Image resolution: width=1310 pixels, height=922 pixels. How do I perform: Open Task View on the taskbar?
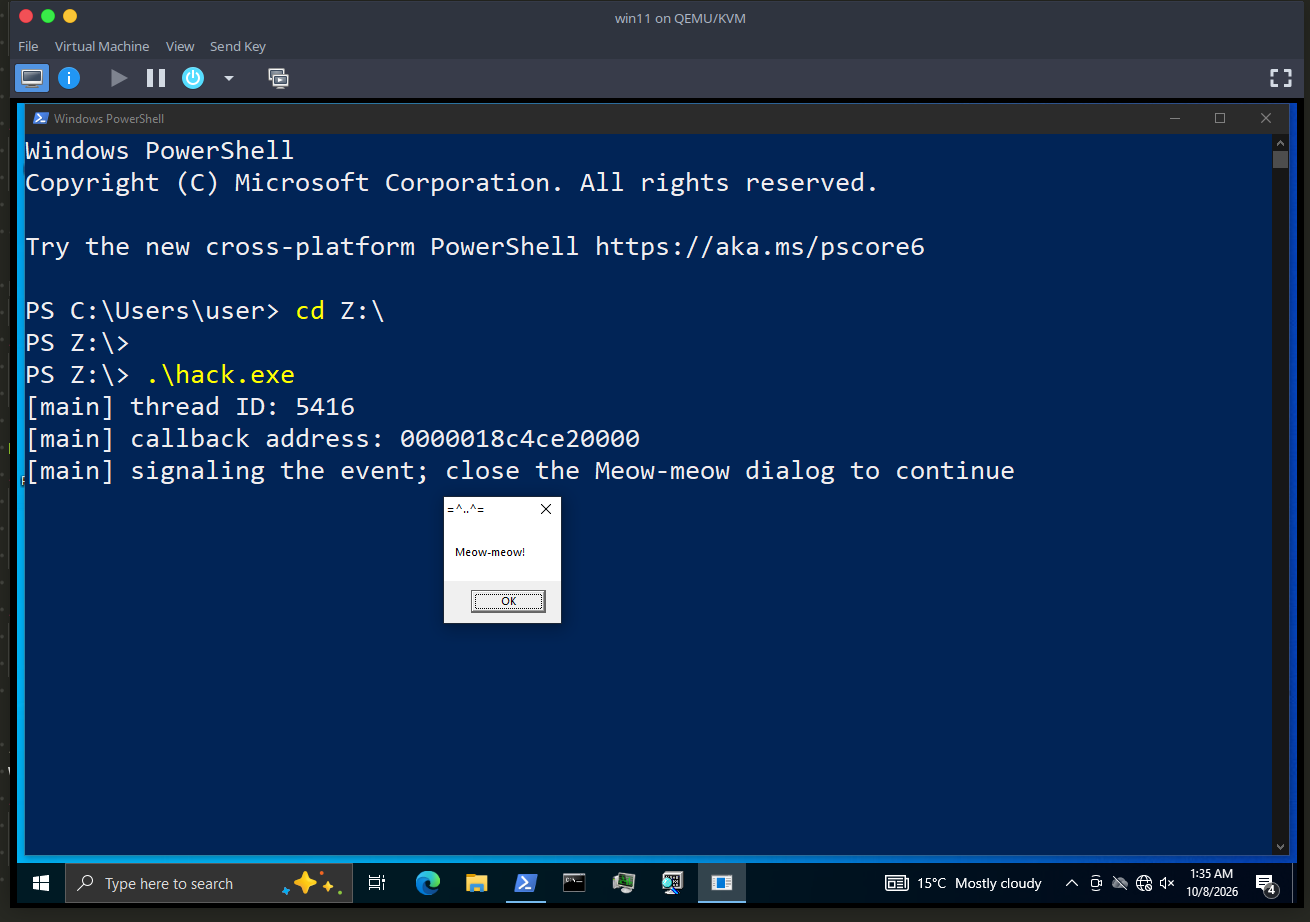click(377, 883)
